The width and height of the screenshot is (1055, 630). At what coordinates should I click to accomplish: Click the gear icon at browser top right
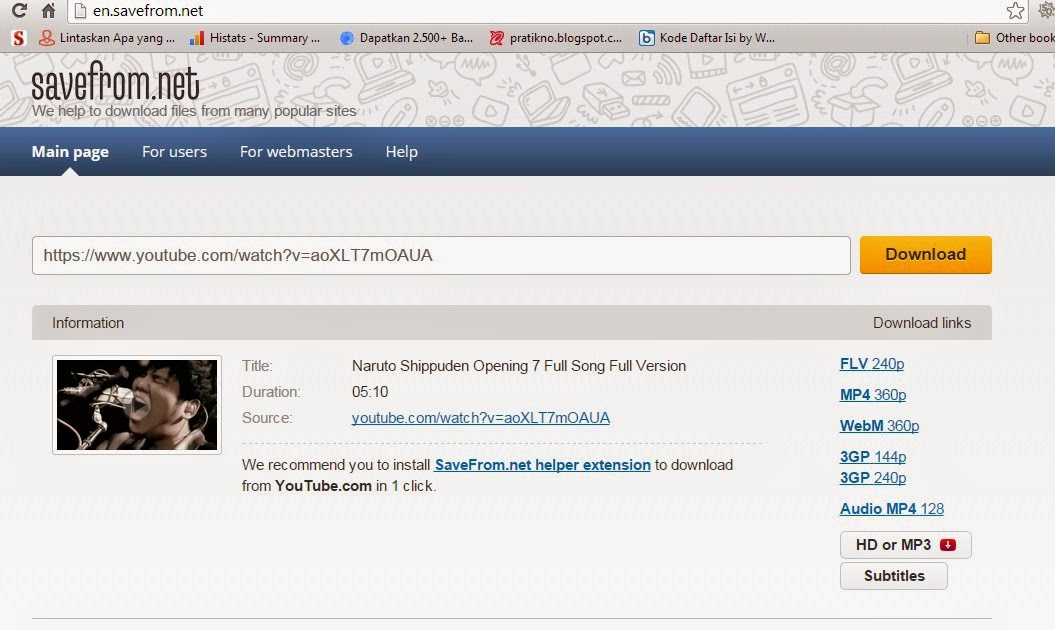[1047, 10]
